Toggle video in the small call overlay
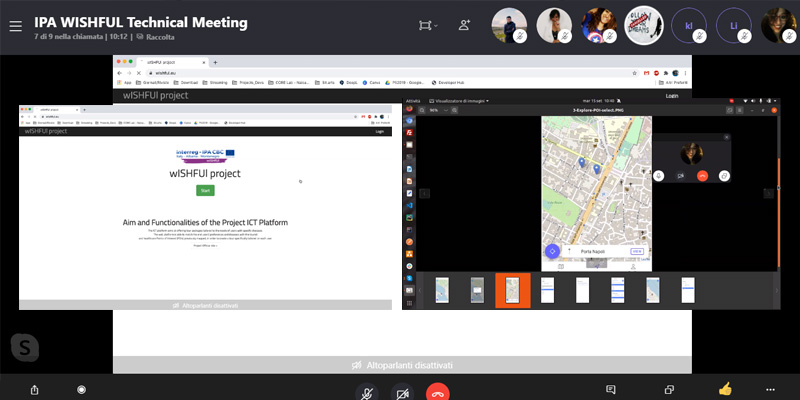Viewport: 800px width, 400px height. (681, 176)
